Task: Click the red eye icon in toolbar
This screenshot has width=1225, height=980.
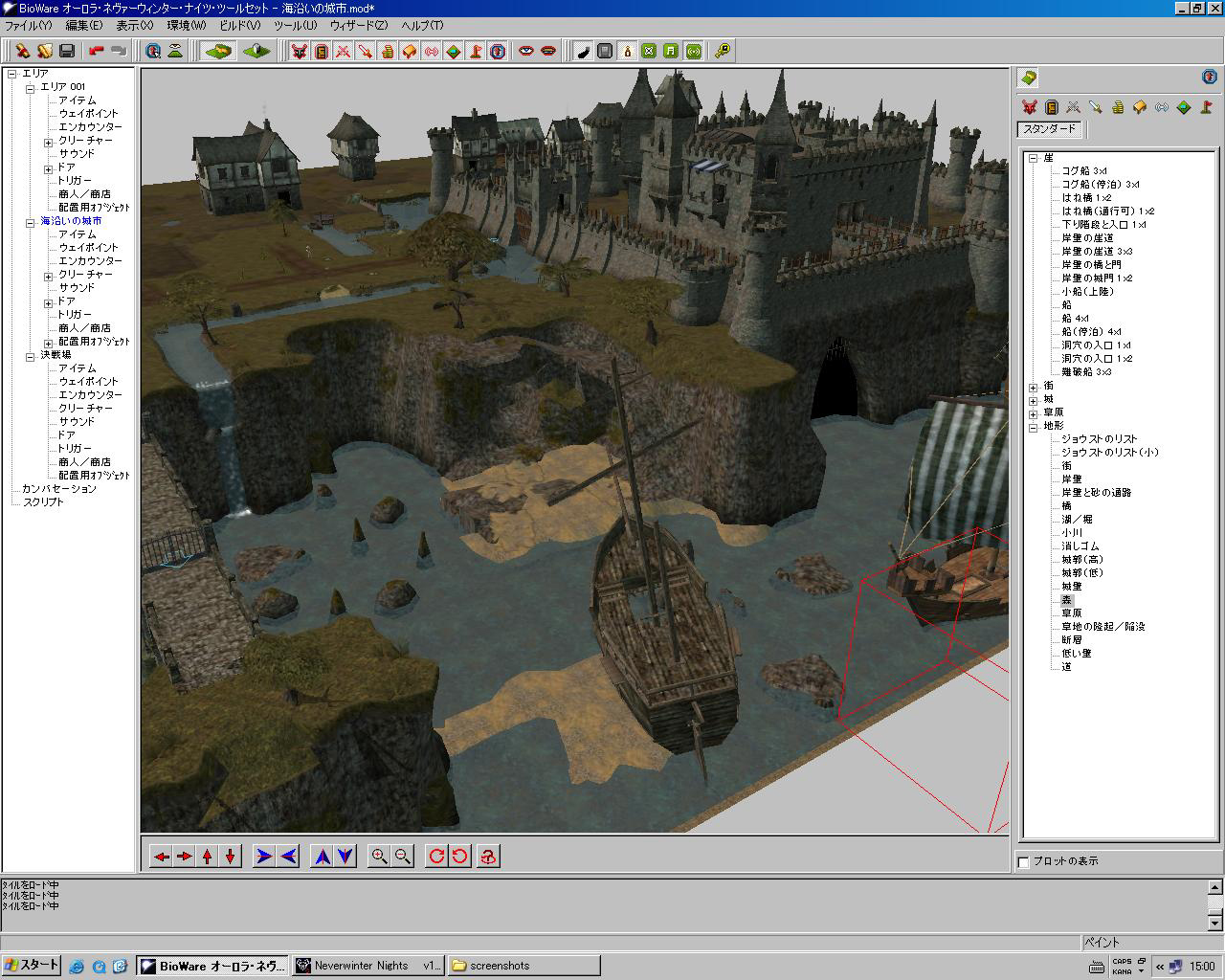Action: point(526,51)
